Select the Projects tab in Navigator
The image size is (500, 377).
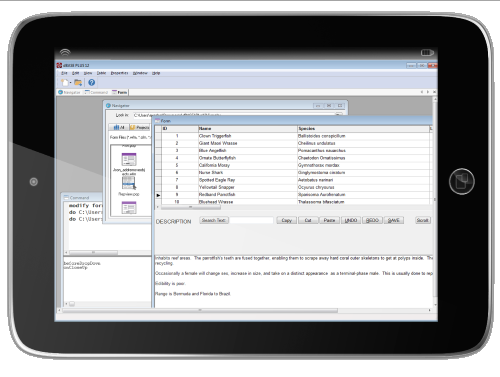point(140,127)
